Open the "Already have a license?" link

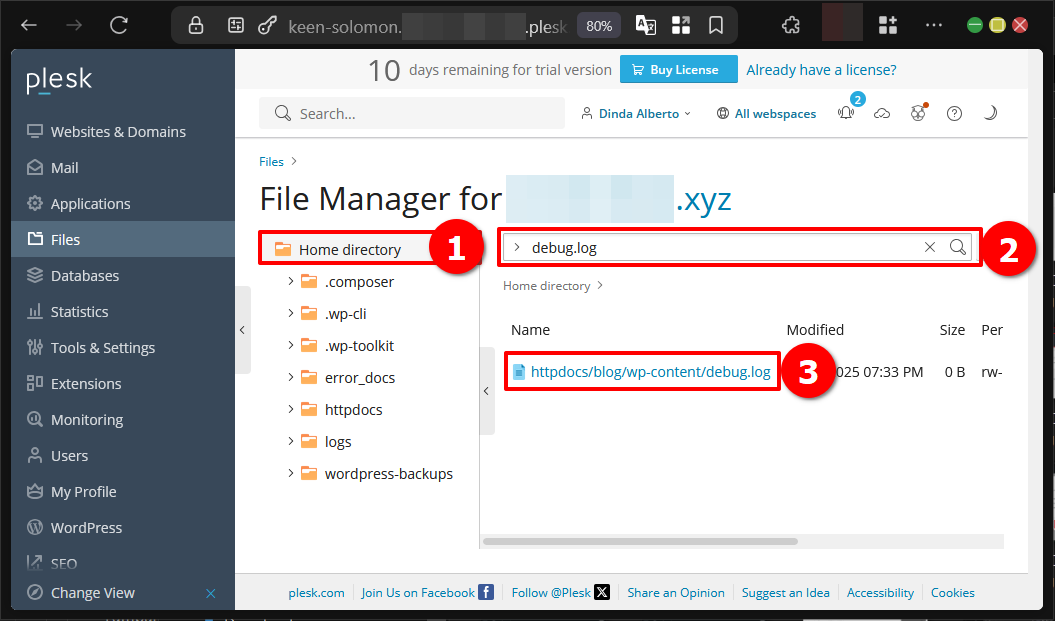tap(820, 69)
